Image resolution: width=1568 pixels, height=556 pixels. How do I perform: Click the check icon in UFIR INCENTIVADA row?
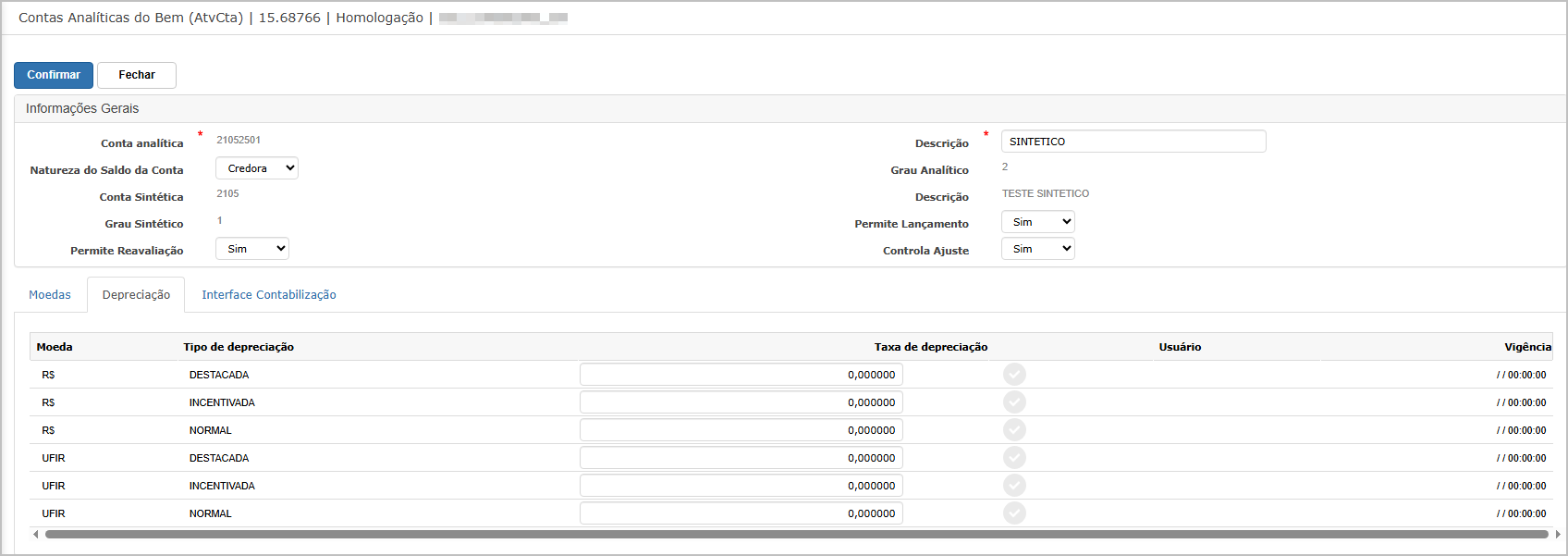pyautogui.click(x=1014, y=485)
